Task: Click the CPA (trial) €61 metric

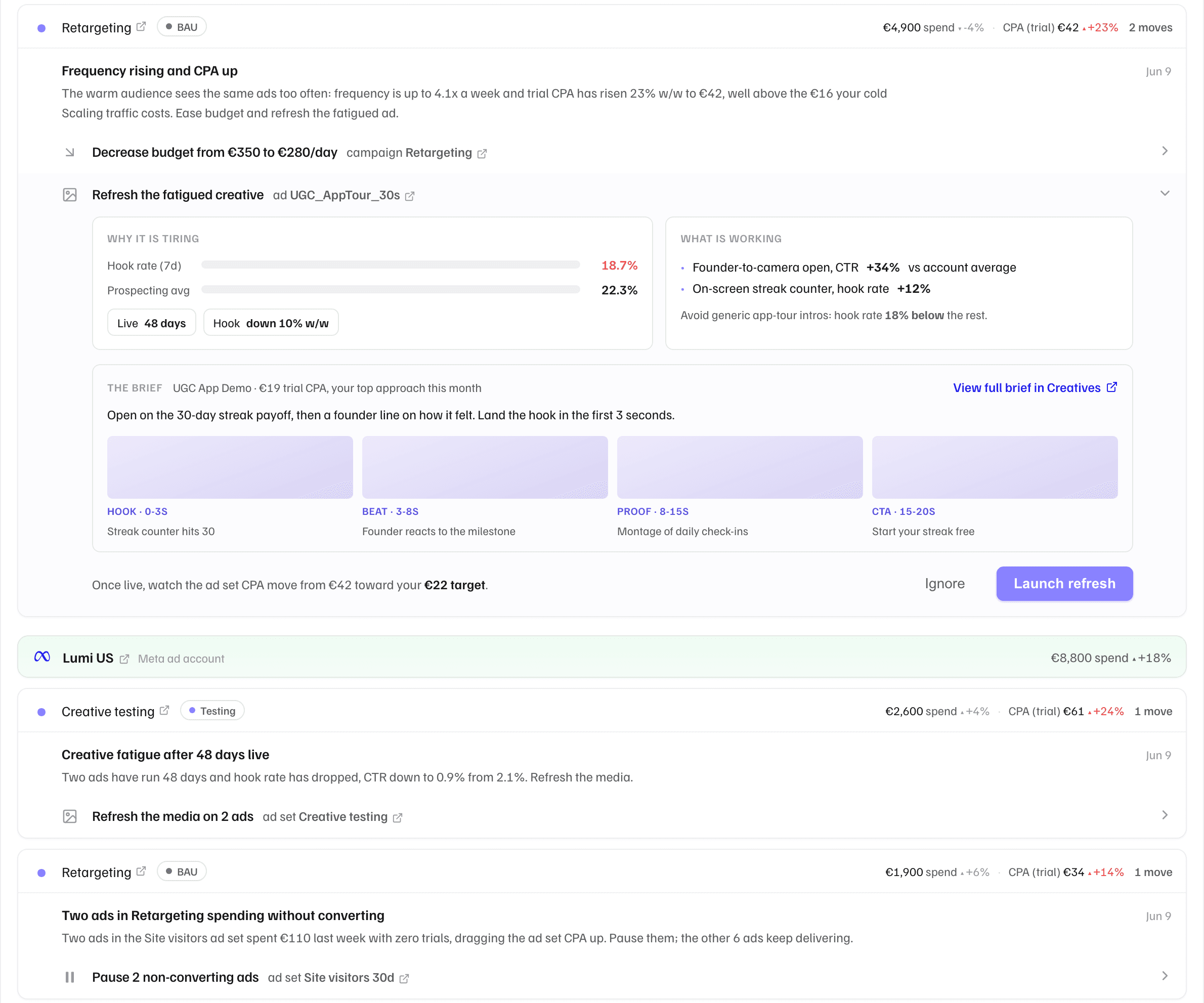Action: pos(1046,711)
